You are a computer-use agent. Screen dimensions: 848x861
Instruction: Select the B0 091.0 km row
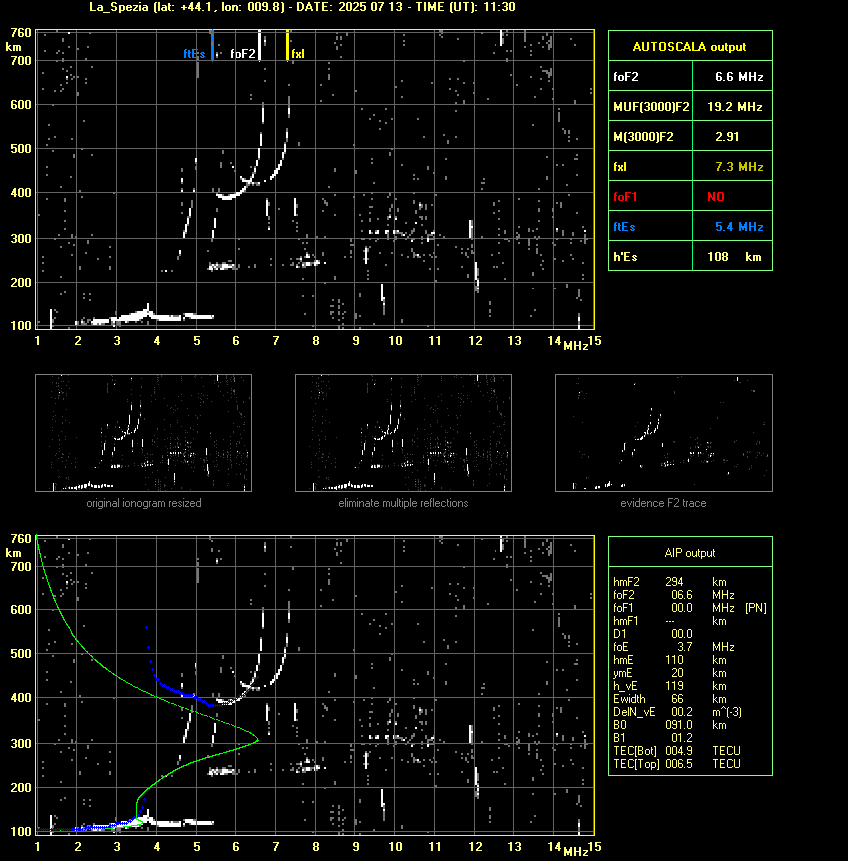pos(670,725)
